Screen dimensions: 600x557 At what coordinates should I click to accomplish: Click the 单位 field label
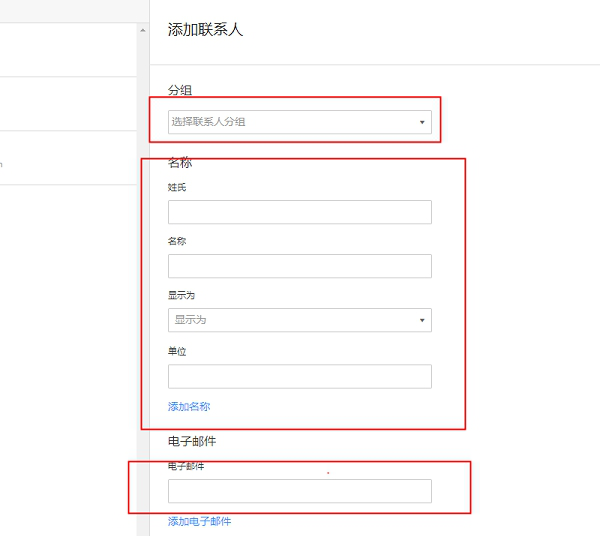click(177, 351)
